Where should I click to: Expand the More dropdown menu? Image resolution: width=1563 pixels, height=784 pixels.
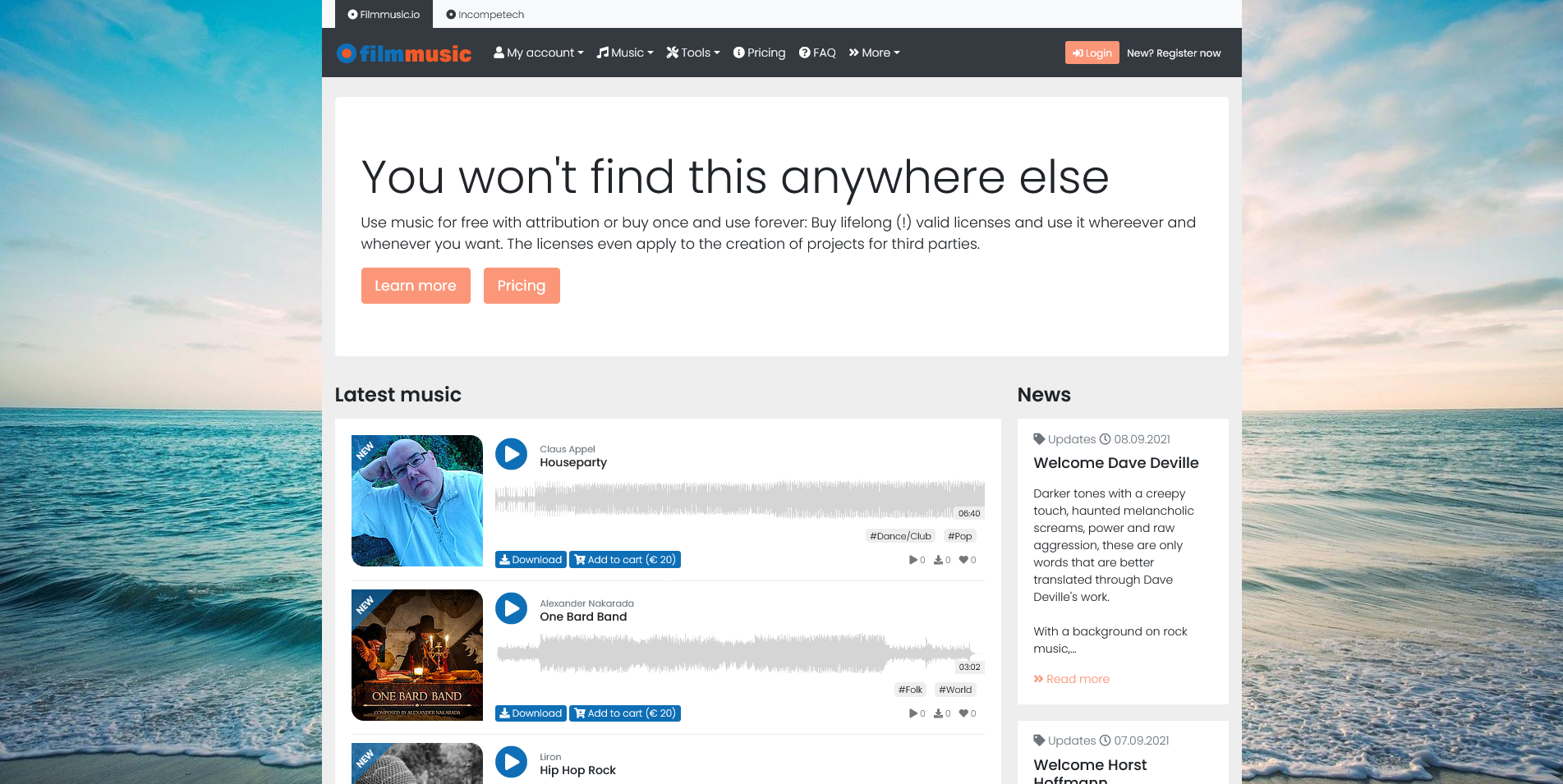click(x=875, y=53)
